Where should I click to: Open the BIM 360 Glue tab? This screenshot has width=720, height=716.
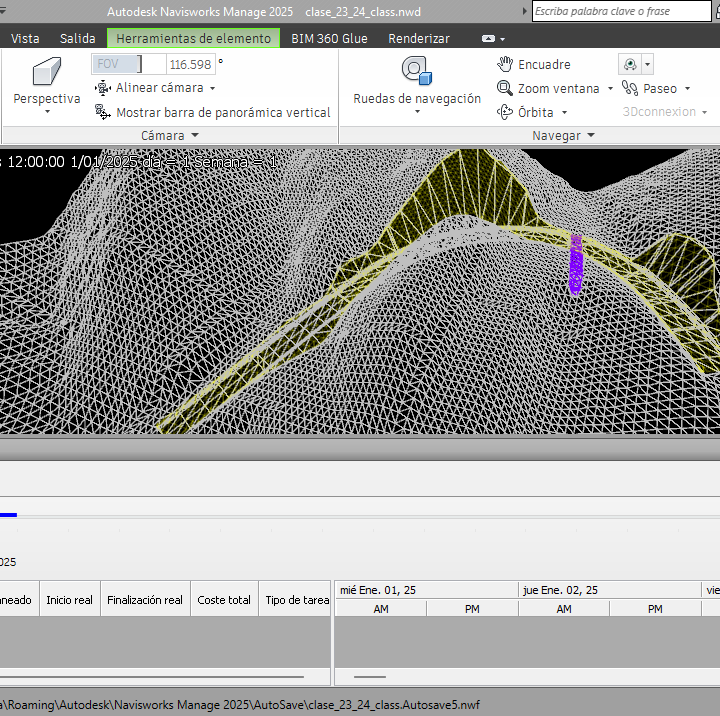pos(329,38)
